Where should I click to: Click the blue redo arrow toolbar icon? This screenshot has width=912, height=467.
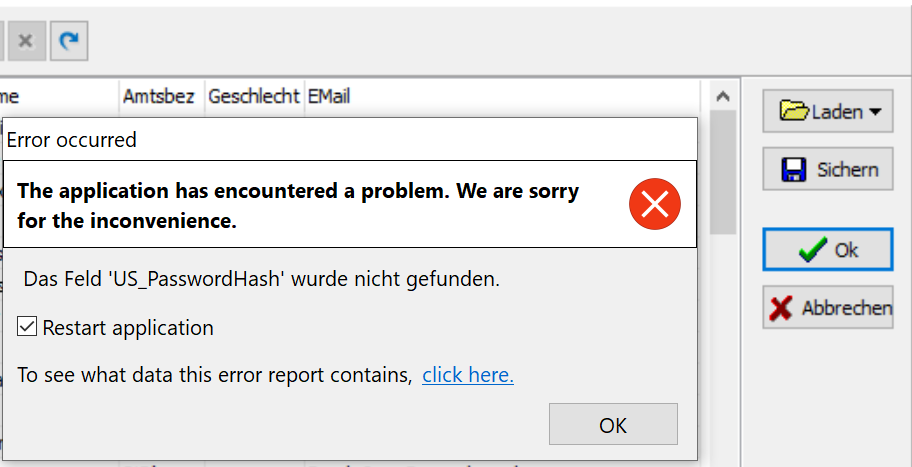pyautogui.click(x=69, y=41)
